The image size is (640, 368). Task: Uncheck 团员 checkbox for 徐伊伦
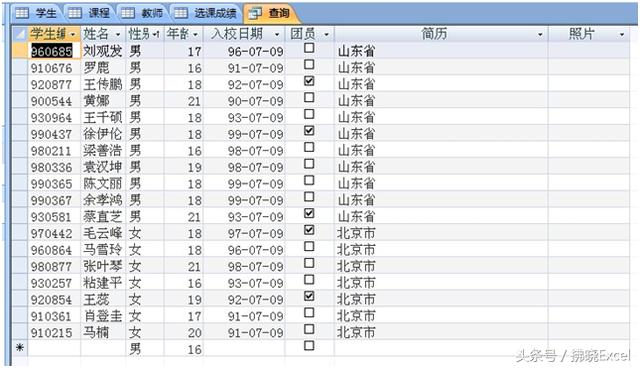(x=309, y=131)
